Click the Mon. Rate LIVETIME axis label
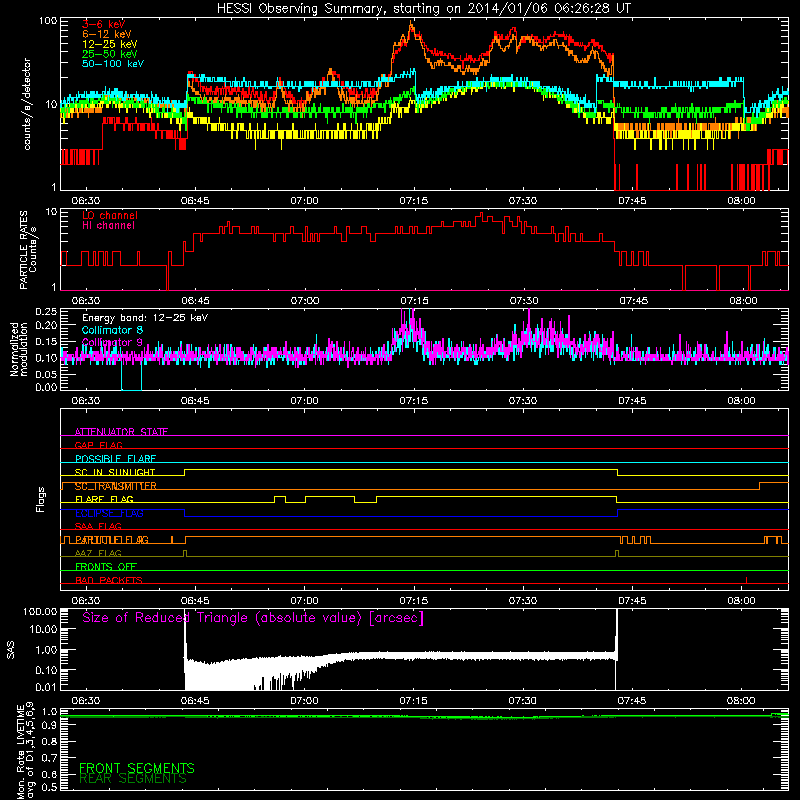This screenshot has height=800, width=800. point(25,750)
